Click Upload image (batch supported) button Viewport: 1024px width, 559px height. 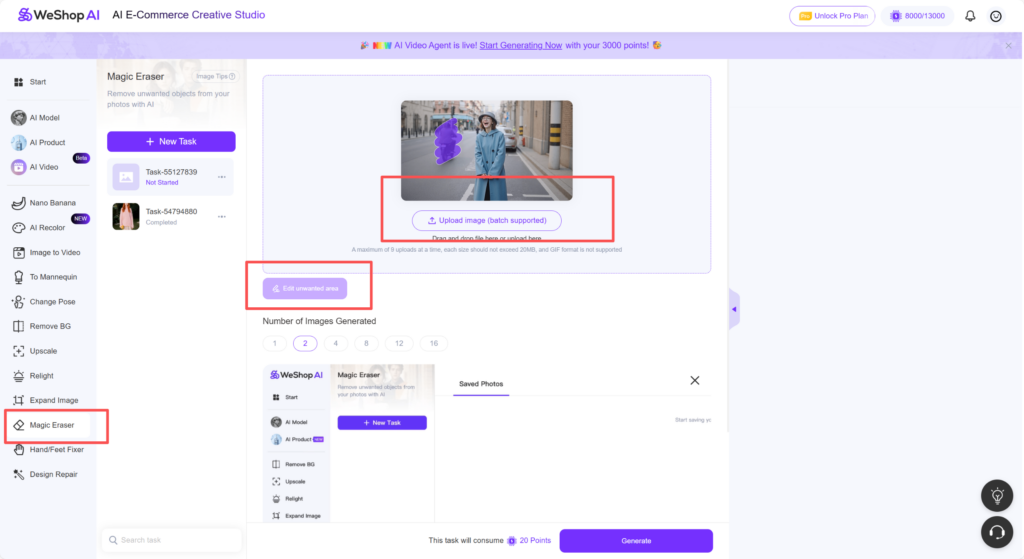[x=487, y=221]
